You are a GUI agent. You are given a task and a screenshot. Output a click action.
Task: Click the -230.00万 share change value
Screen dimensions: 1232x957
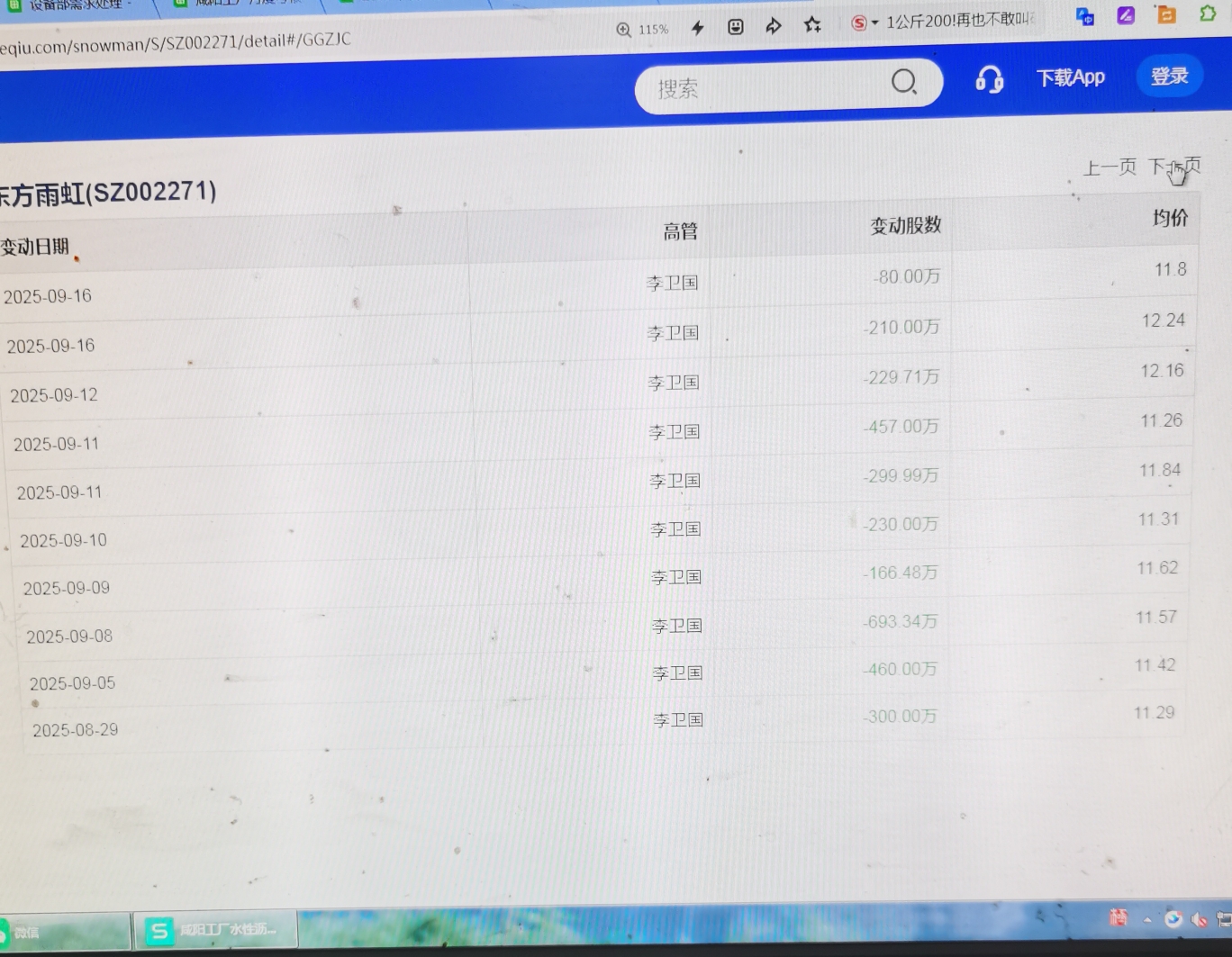pos(900,524)
